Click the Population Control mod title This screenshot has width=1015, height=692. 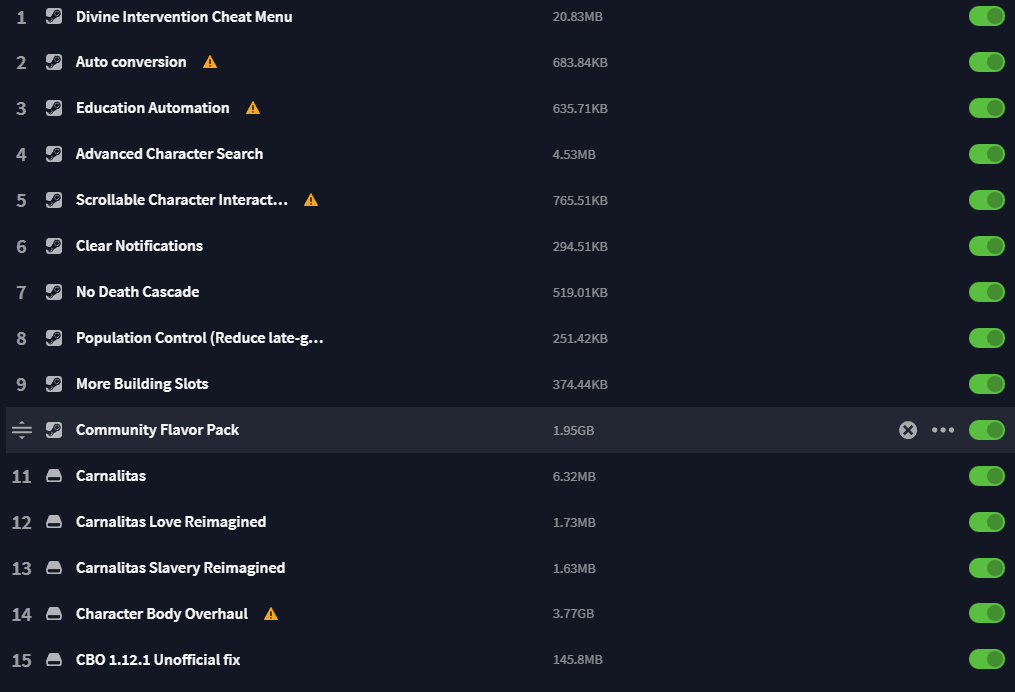(199, 338)
